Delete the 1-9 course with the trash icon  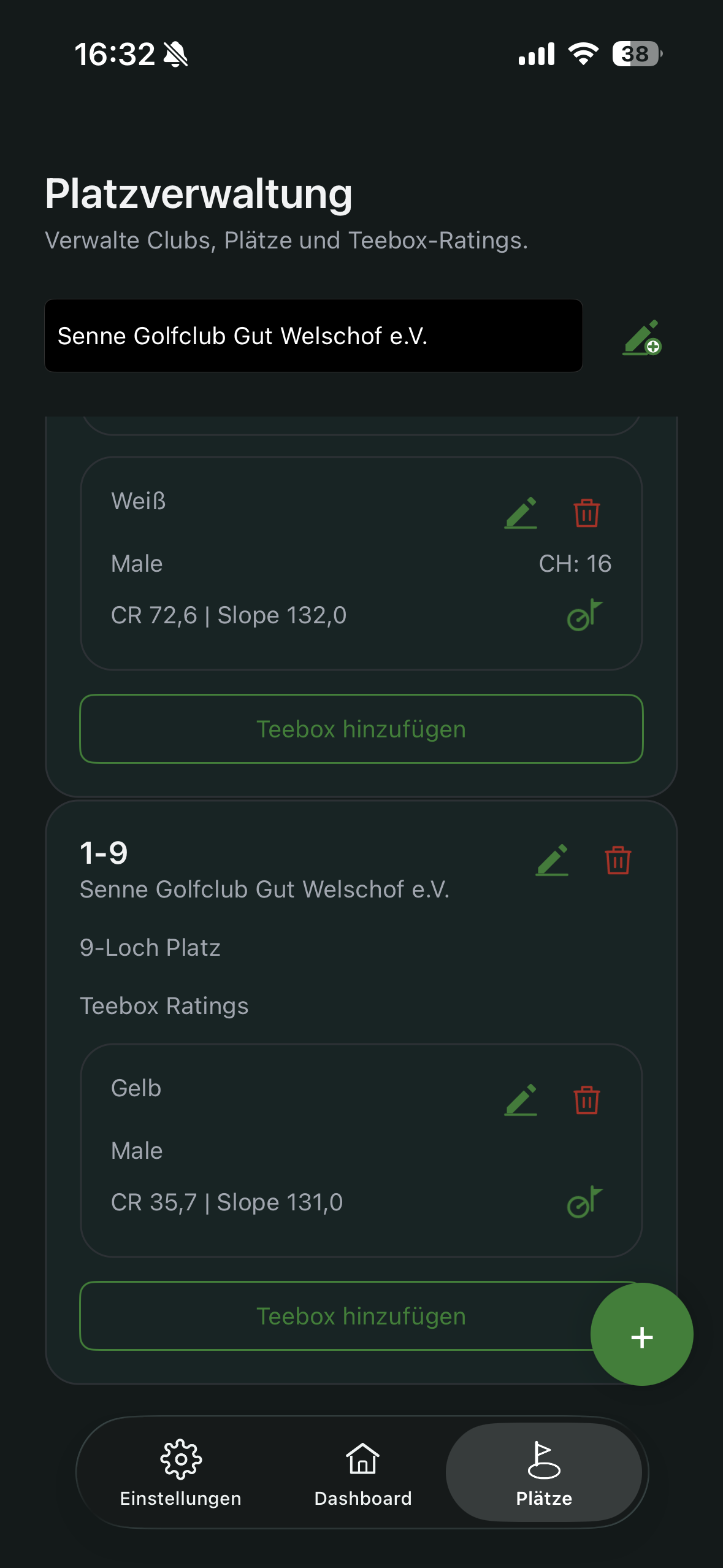618,861
